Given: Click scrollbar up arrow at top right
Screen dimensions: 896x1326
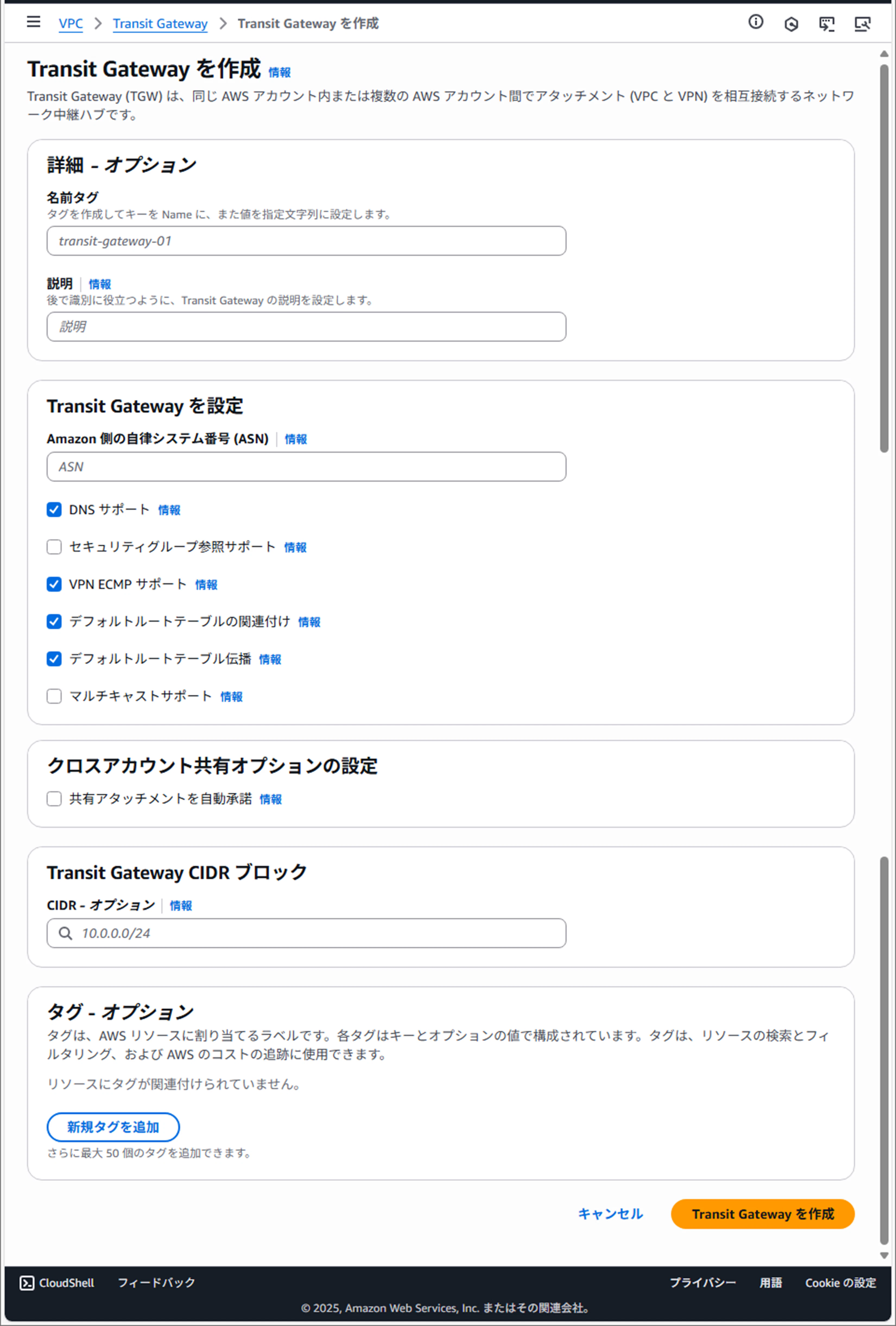Looking at the screenshot, I should 884,54.
